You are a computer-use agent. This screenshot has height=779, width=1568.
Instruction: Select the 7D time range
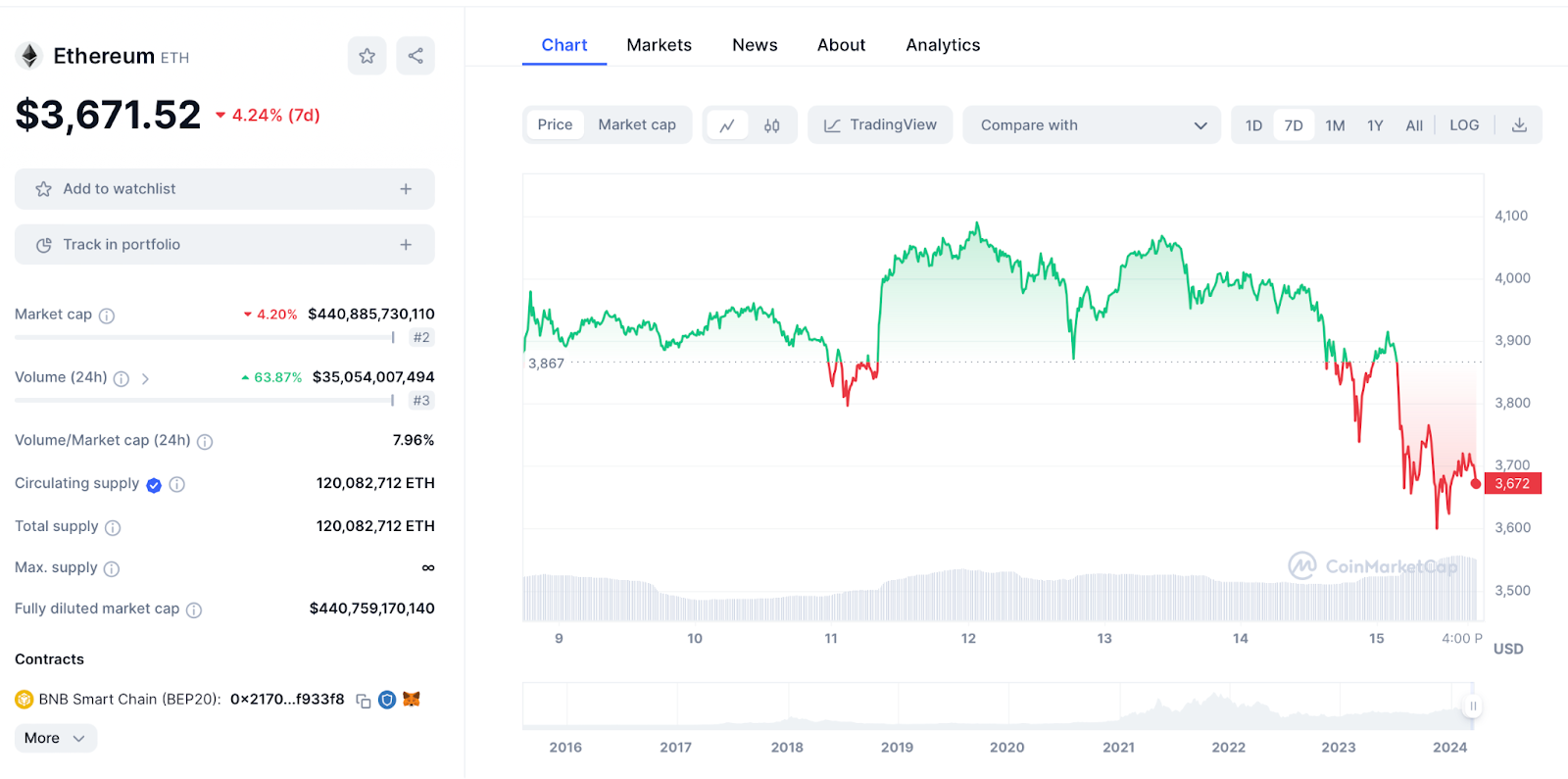pyautogui.click(x=1294, y=125)
